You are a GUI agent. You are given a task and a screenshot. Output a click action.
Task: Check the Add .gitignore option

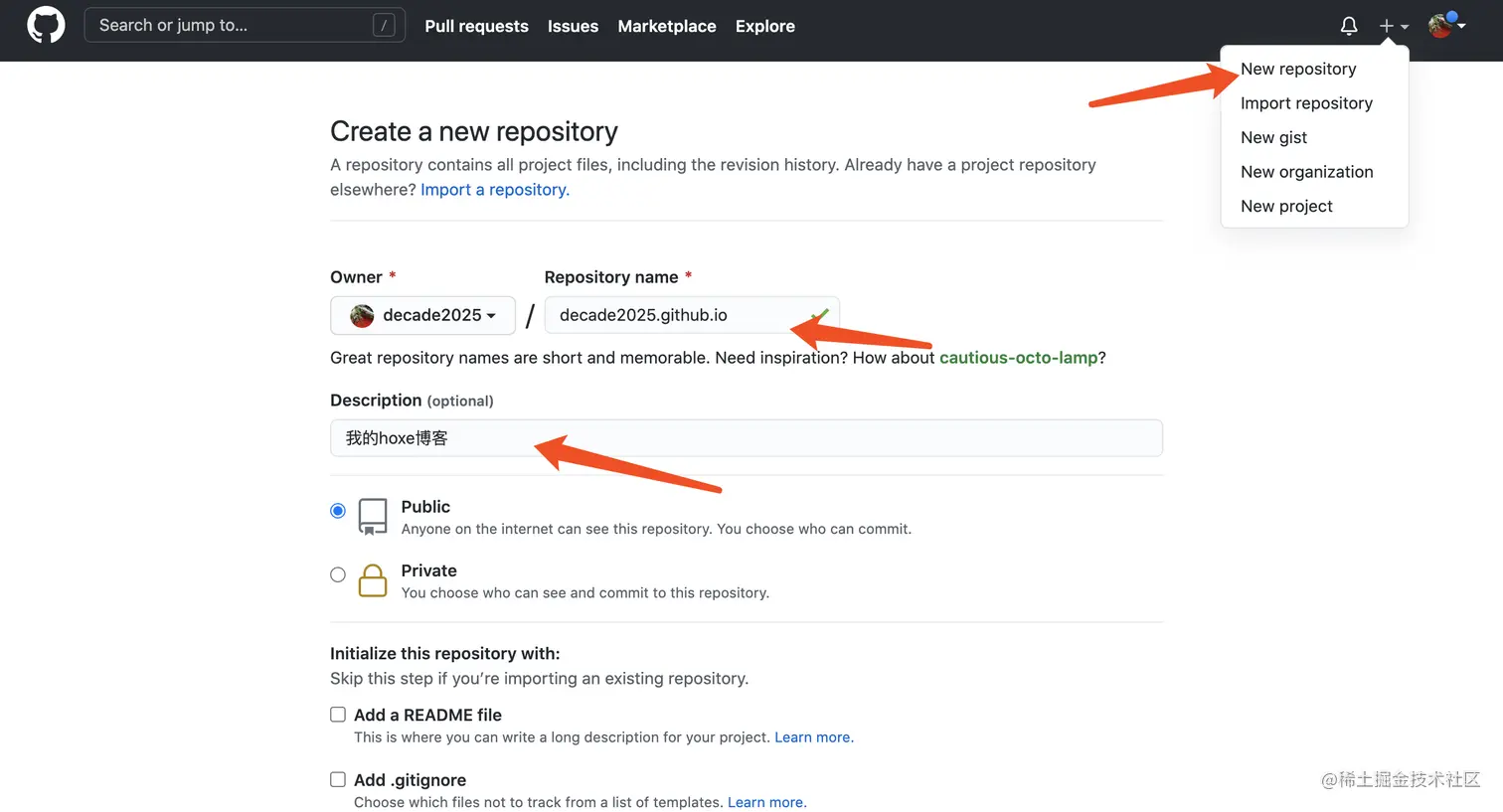(338, 780)
